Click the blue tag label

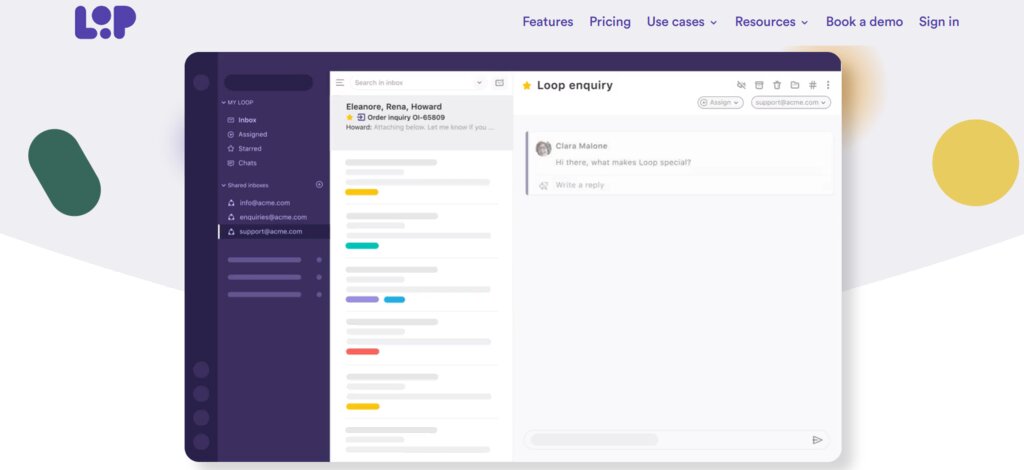pos(394,300)
